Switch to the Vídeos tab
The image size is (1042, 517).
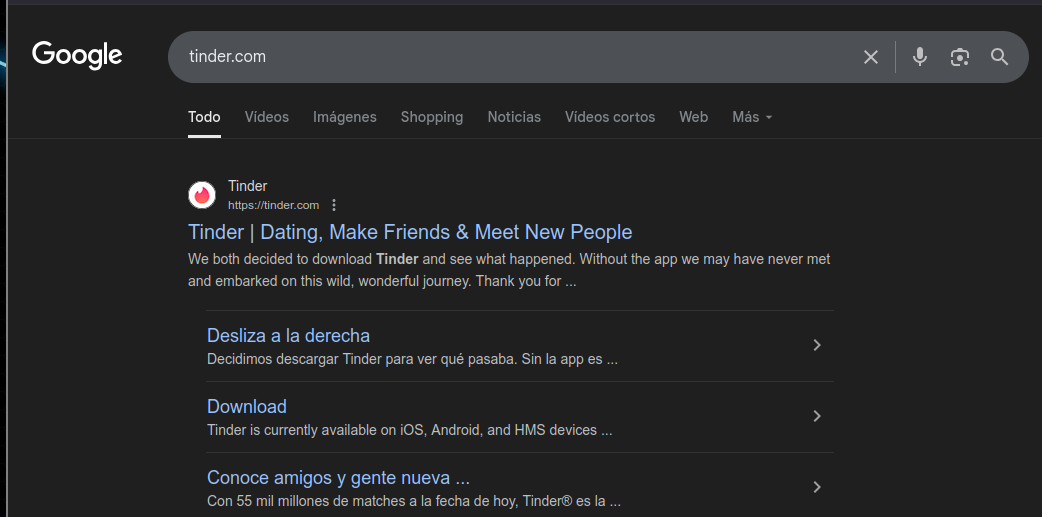(266, 117)
